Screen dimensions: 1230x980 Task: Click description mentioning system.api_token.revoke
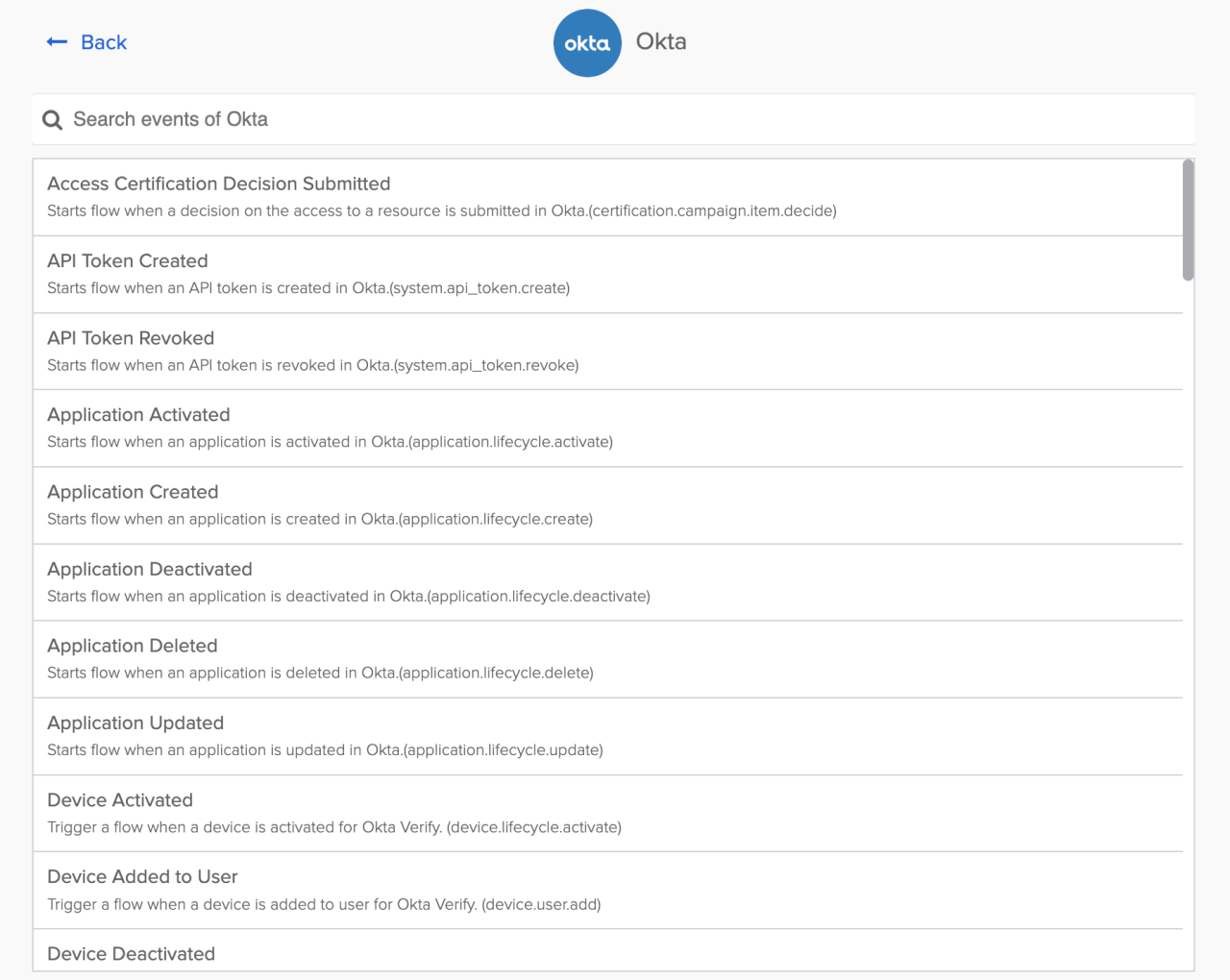coord(313,365)
